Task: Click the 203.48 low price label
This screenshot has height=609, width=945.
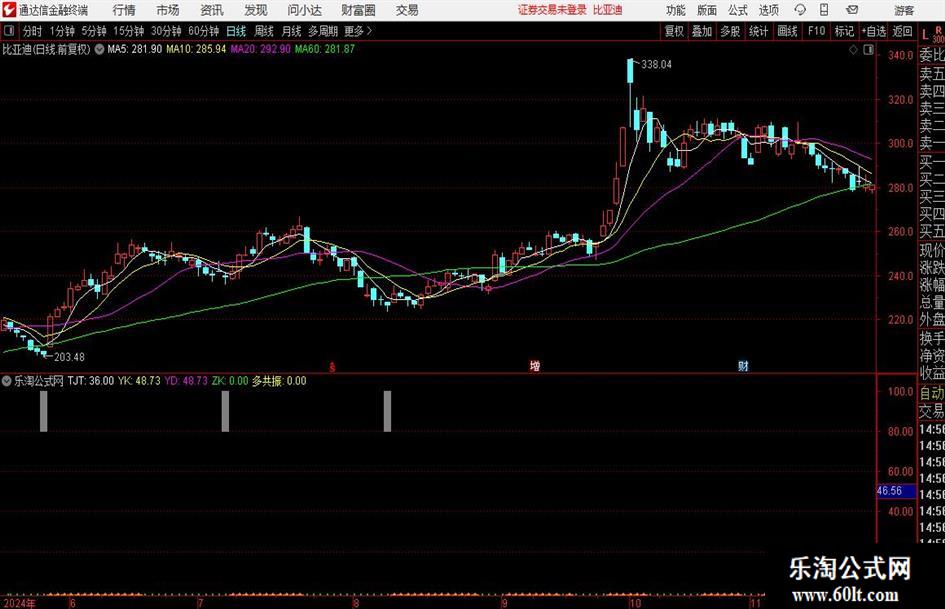Action: (x=69, y=357)
